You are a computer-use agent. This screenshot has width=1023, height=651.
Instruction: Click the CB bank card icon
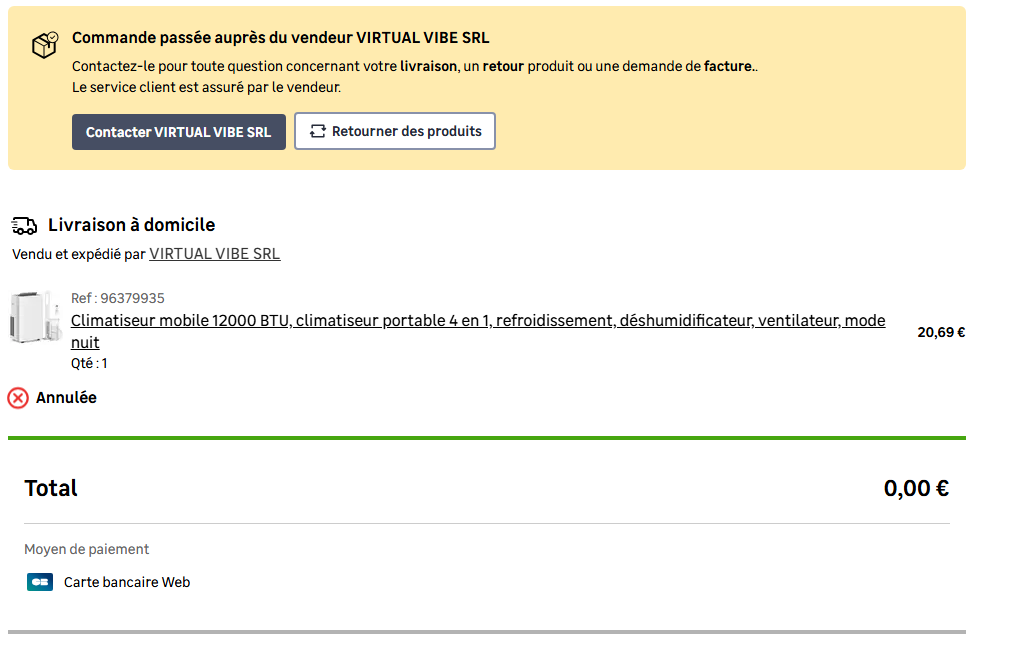tap(40, 582)
